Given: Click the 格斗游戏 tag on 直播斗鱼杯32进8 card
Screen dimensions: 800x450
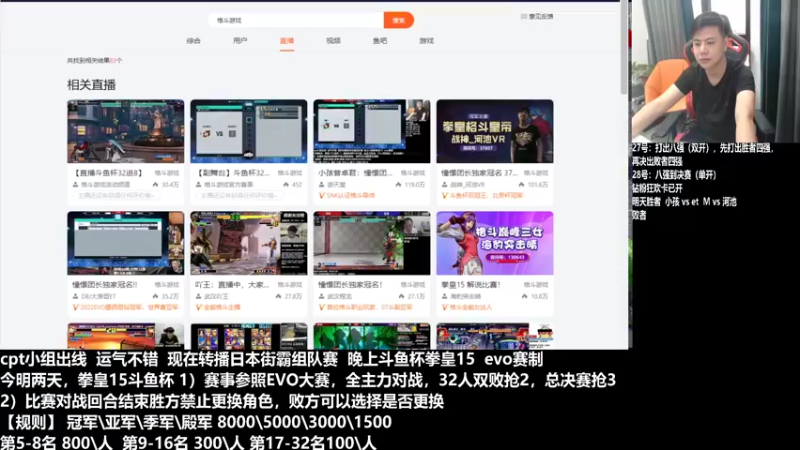Looking at the screenshot, I should [x=167, y=173].
